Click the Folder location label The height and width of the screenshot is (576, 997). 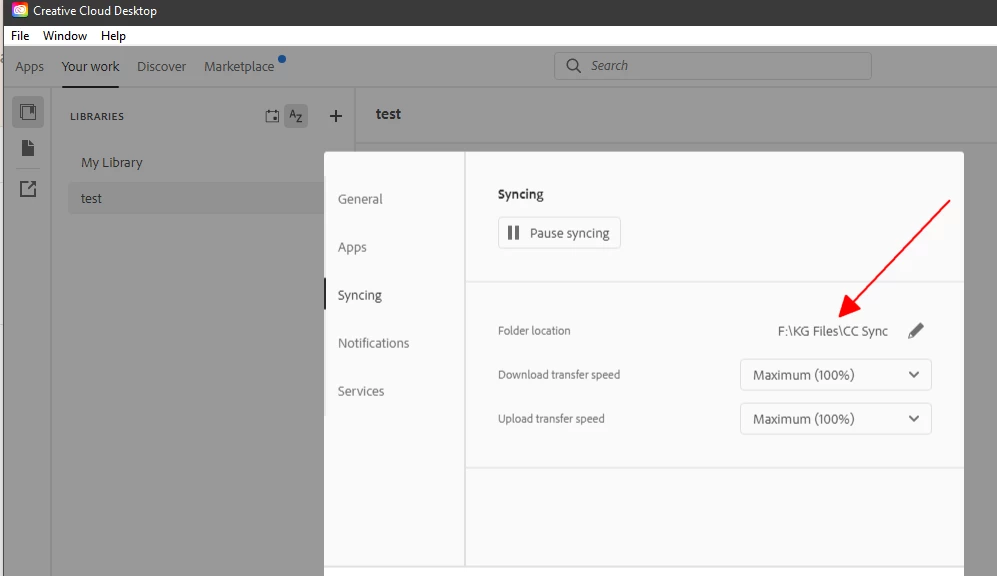point(534,331)
